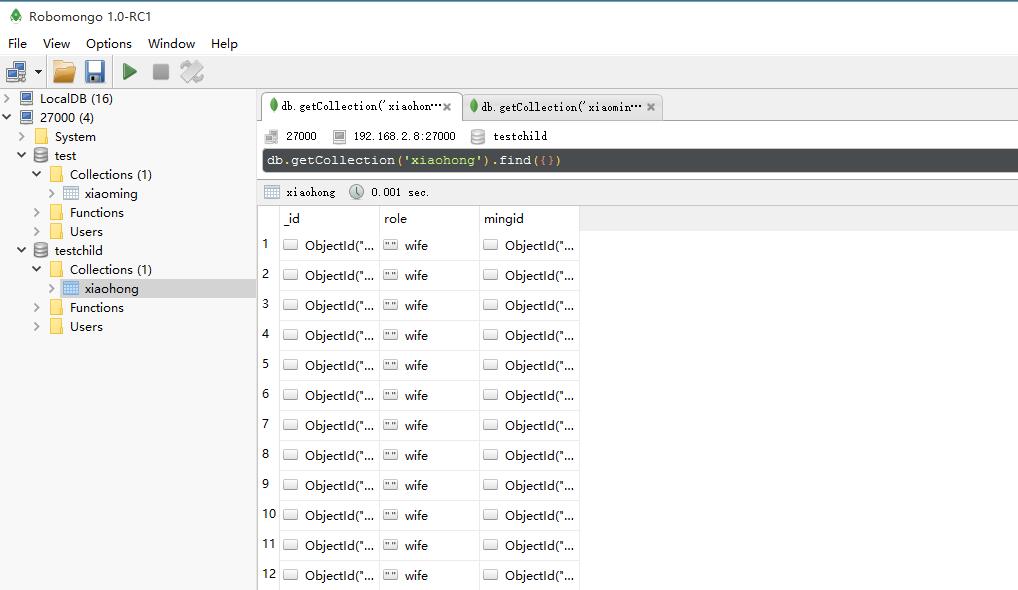
Task: Click into the query editor field
Action: point(639,160)
